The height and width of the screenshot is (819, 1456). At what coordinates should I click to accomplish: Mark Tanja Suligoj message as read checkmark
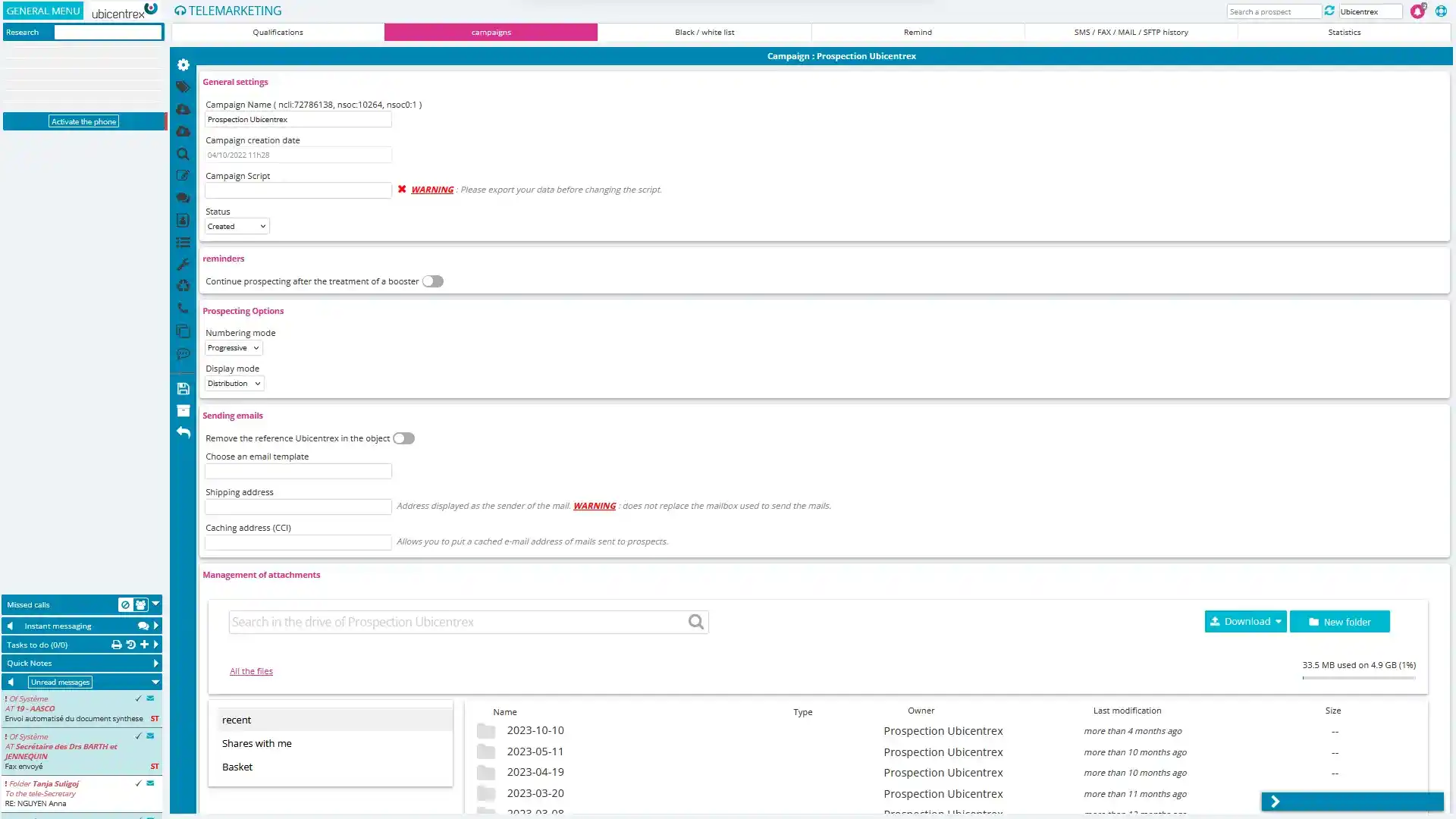pyautogui.click(x=138, y=783)
